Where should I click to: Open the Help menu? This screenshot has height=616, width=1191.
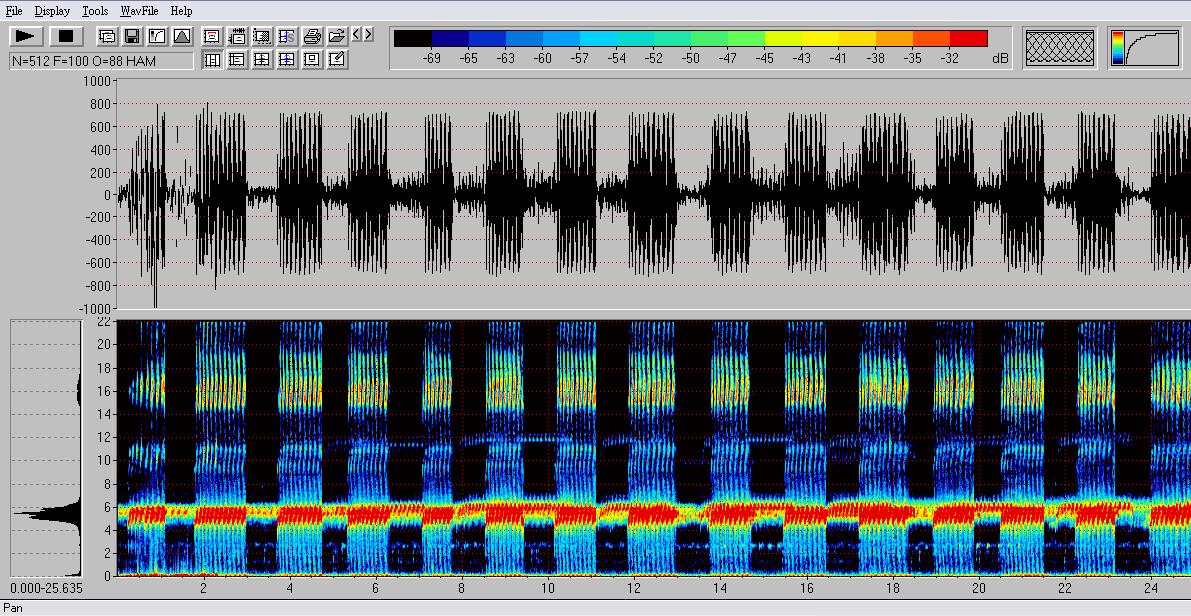click(x=181, y=11)
